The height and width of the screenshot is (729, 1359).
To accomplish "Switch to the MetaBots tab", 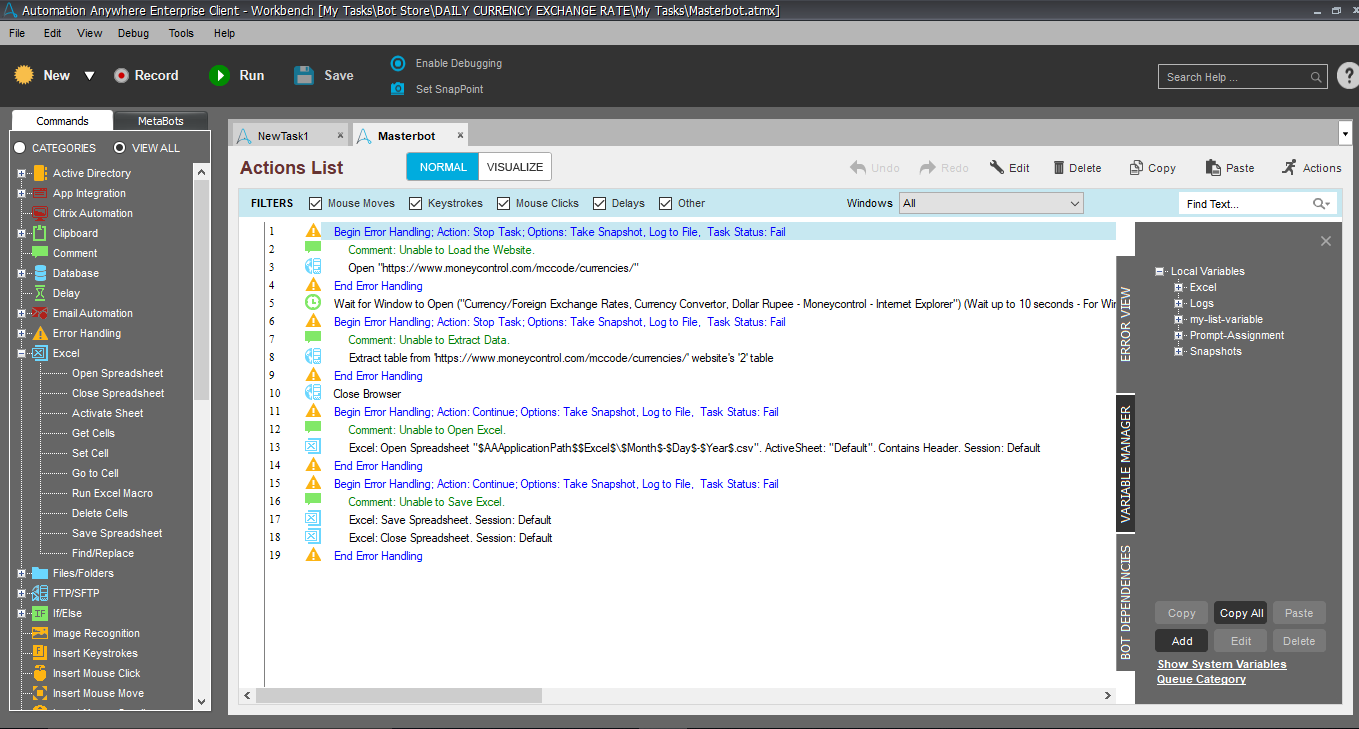I will tap(160, 121).
